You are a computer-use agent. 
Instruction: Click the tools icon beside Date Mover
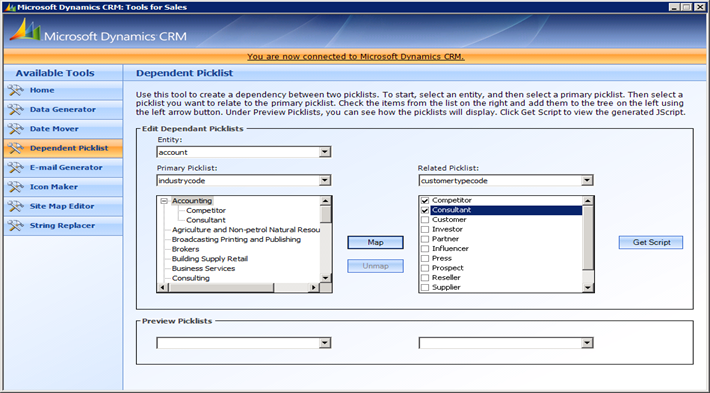[15, 129]
